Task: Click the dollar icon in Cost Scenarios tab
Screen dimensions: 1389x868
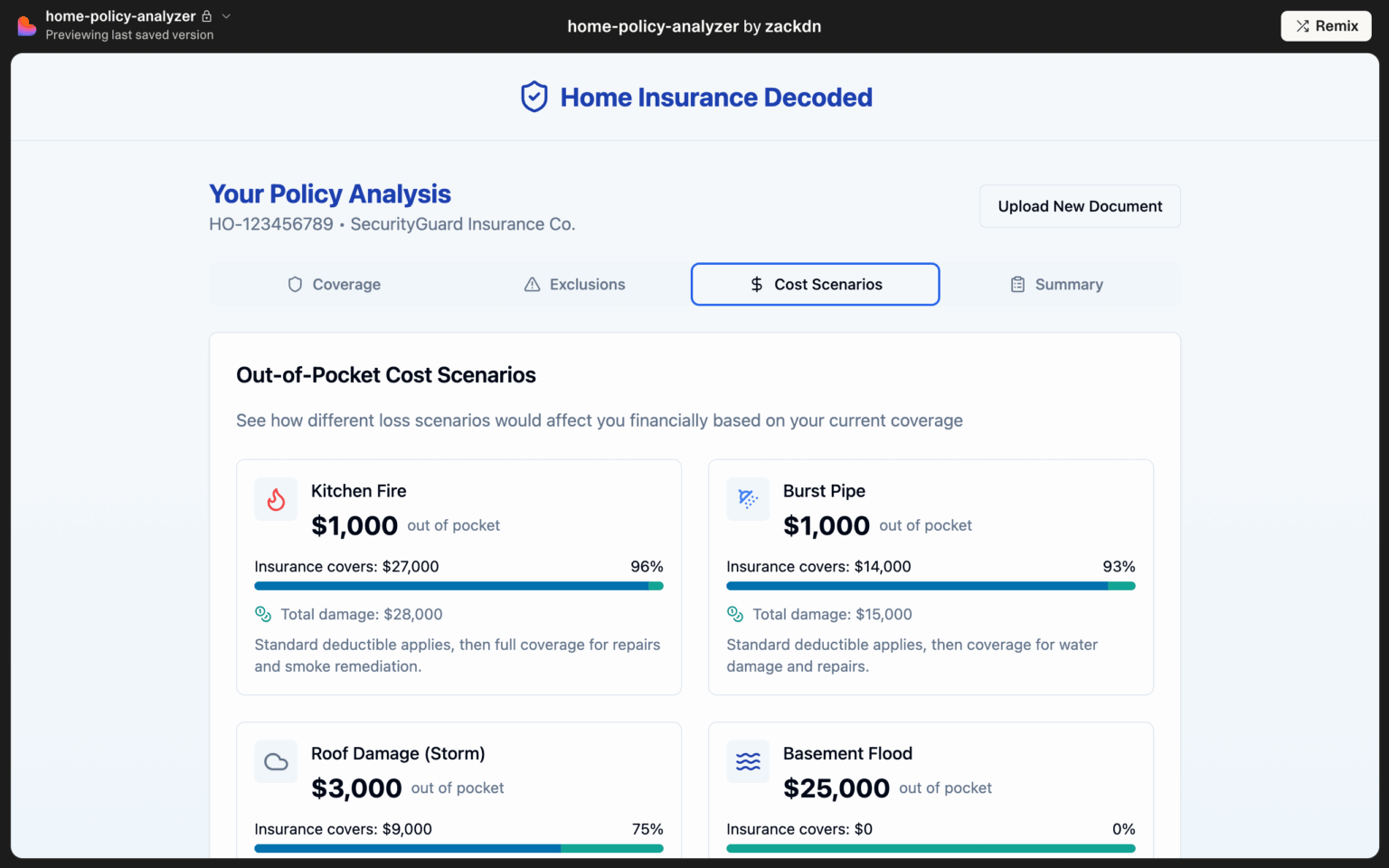Action: coord(756,284)
